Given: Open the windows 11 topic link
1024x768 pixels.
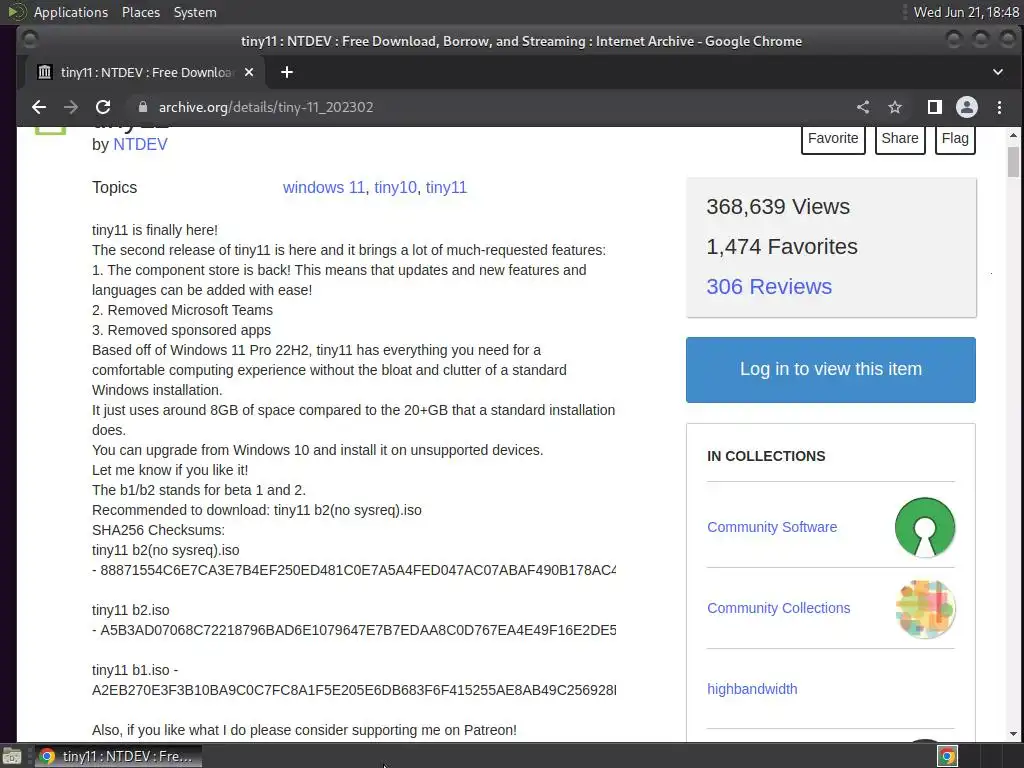Looking at the screenshot, I should point(323,187).
